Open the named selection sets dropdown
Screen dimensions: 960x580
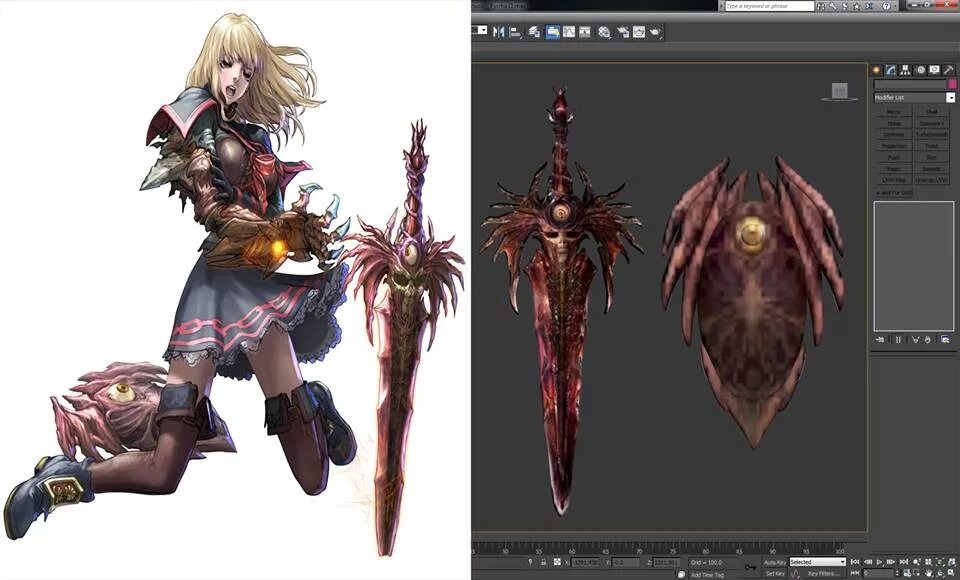482,30
